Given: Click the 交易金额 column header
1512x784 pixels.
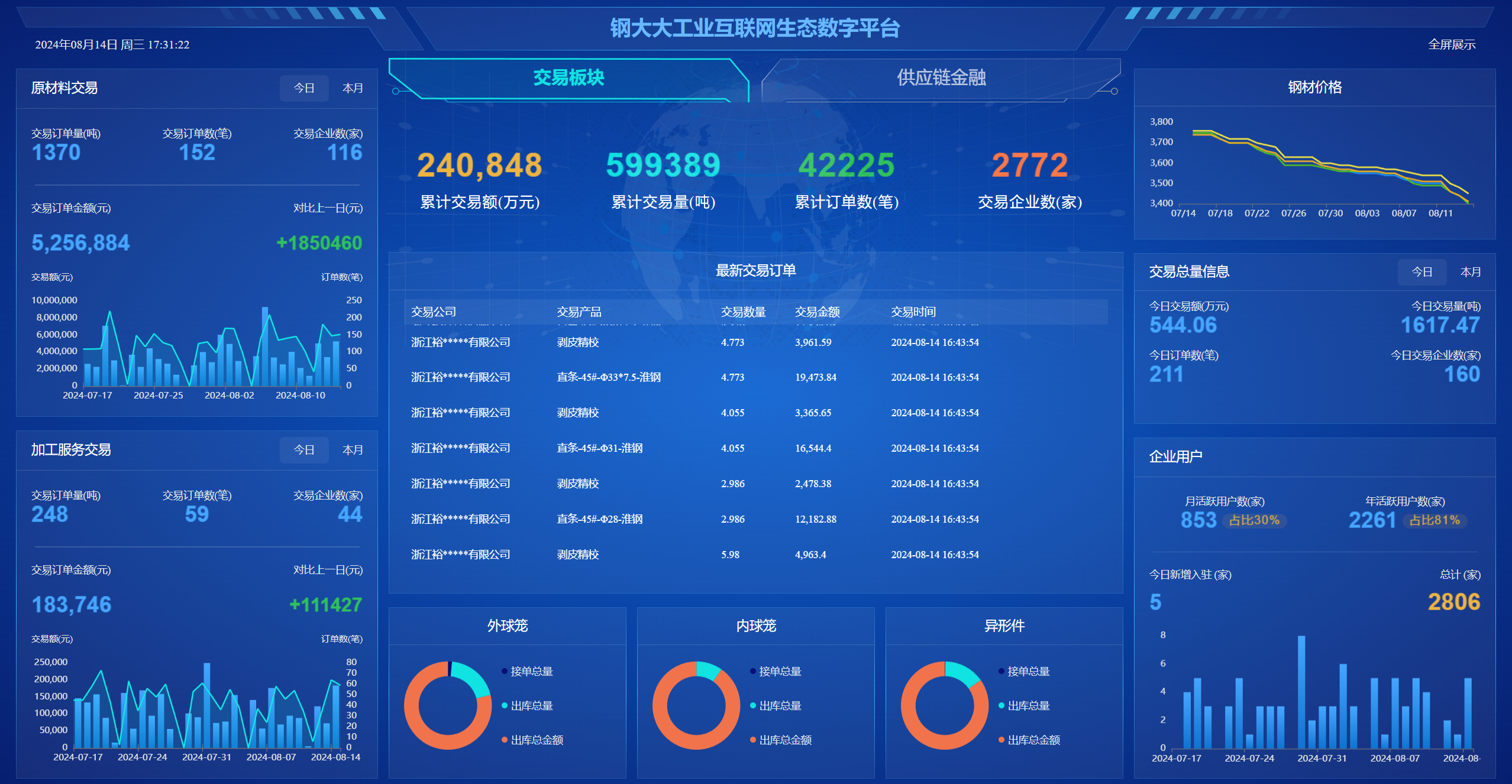Looking at the screenshot, I should click(818, 312).
